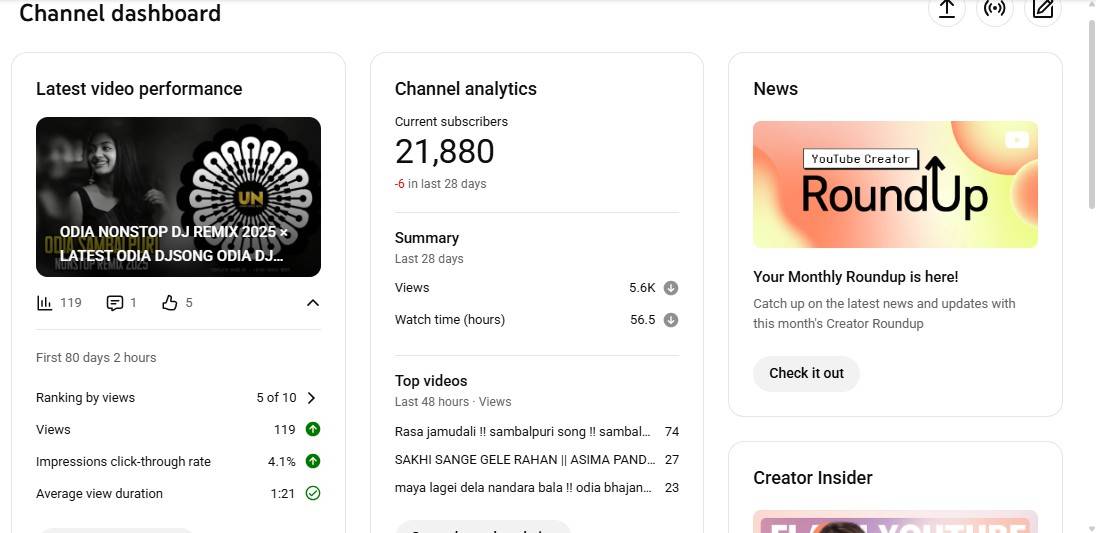
Task: Click the go live broadcast icon
Action: 994,9
